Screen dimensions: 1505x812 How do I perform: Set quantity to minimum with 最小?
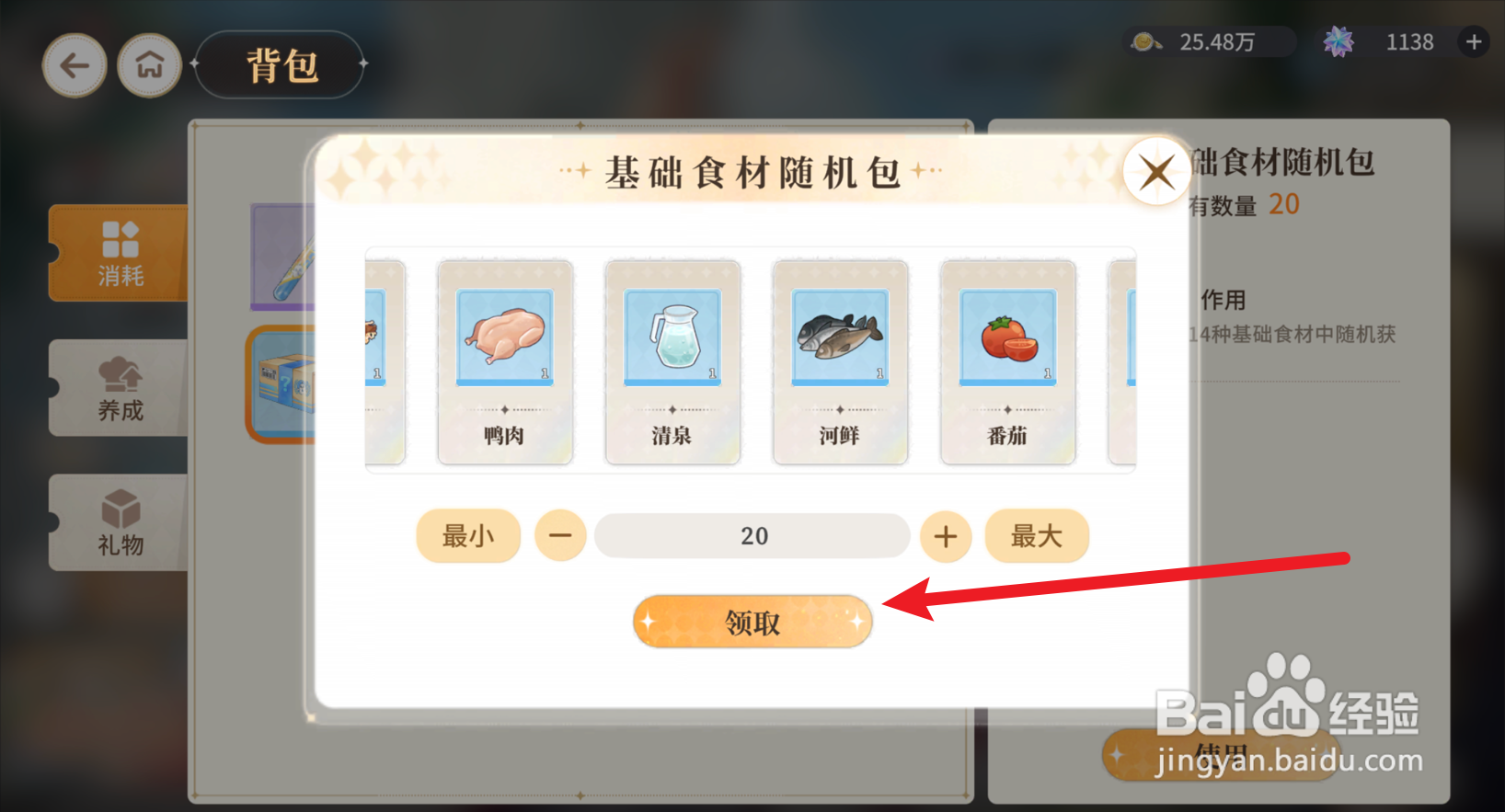click(x=468, y=535)
